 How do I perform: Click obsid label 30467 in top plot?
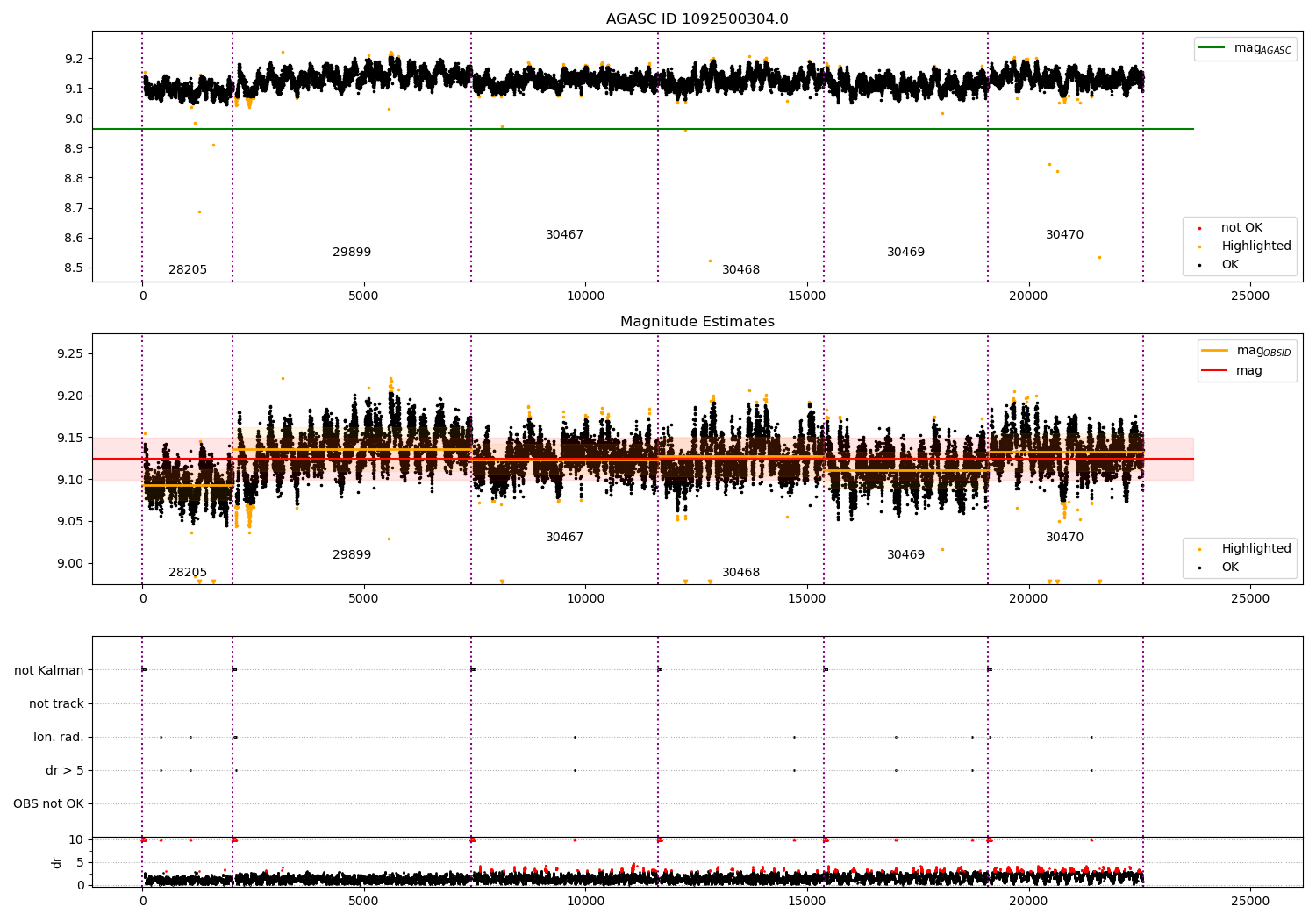coord(564,235)
